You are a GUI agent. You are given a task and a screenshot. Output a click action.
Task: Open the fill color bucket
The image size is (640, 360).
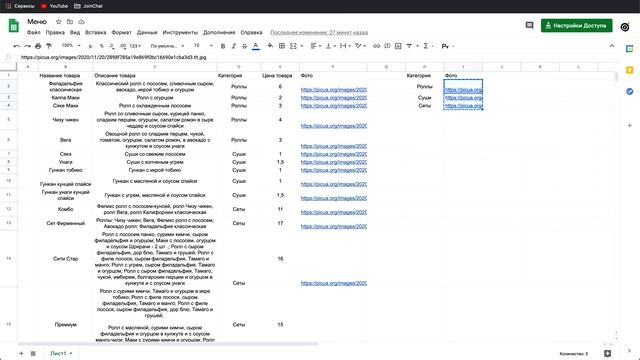point(270,46)
